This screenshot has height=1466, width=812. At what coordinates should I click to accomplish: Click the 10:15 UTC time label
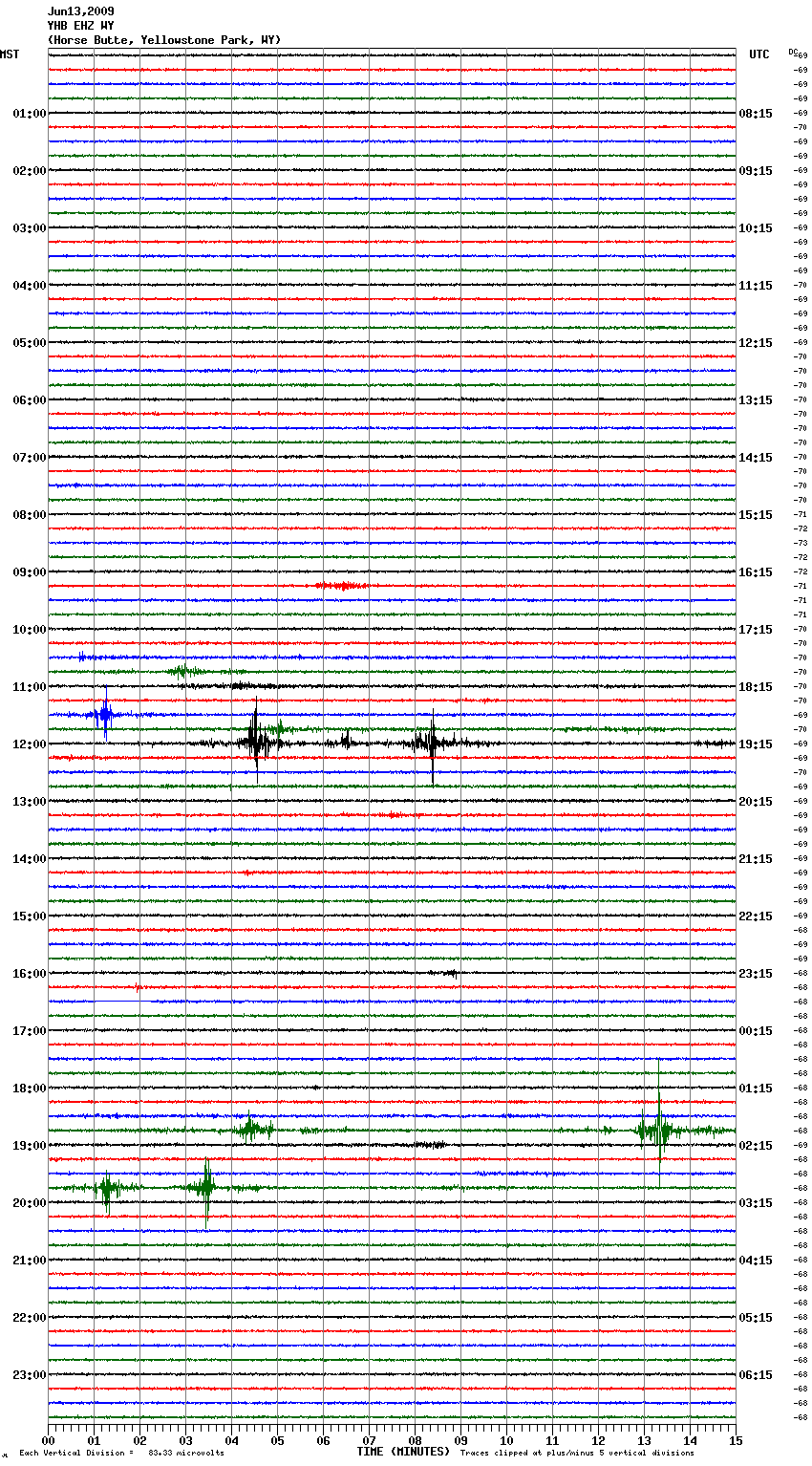pos(756,228)
